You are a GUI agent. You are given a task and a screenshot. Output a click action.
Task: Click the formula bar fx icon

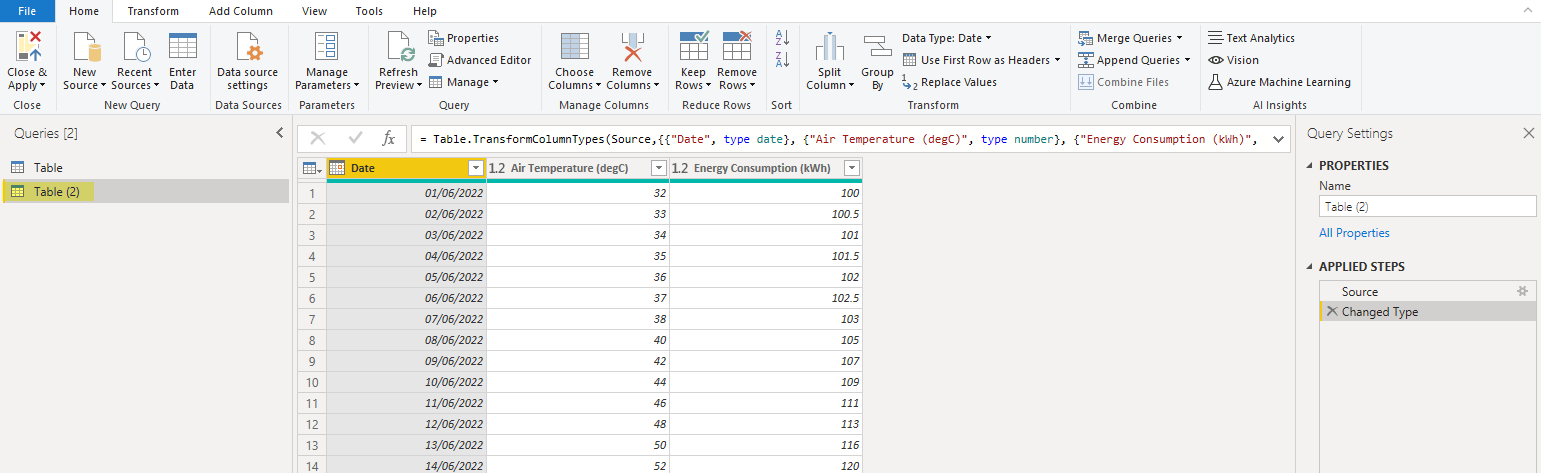coord(389,139)
